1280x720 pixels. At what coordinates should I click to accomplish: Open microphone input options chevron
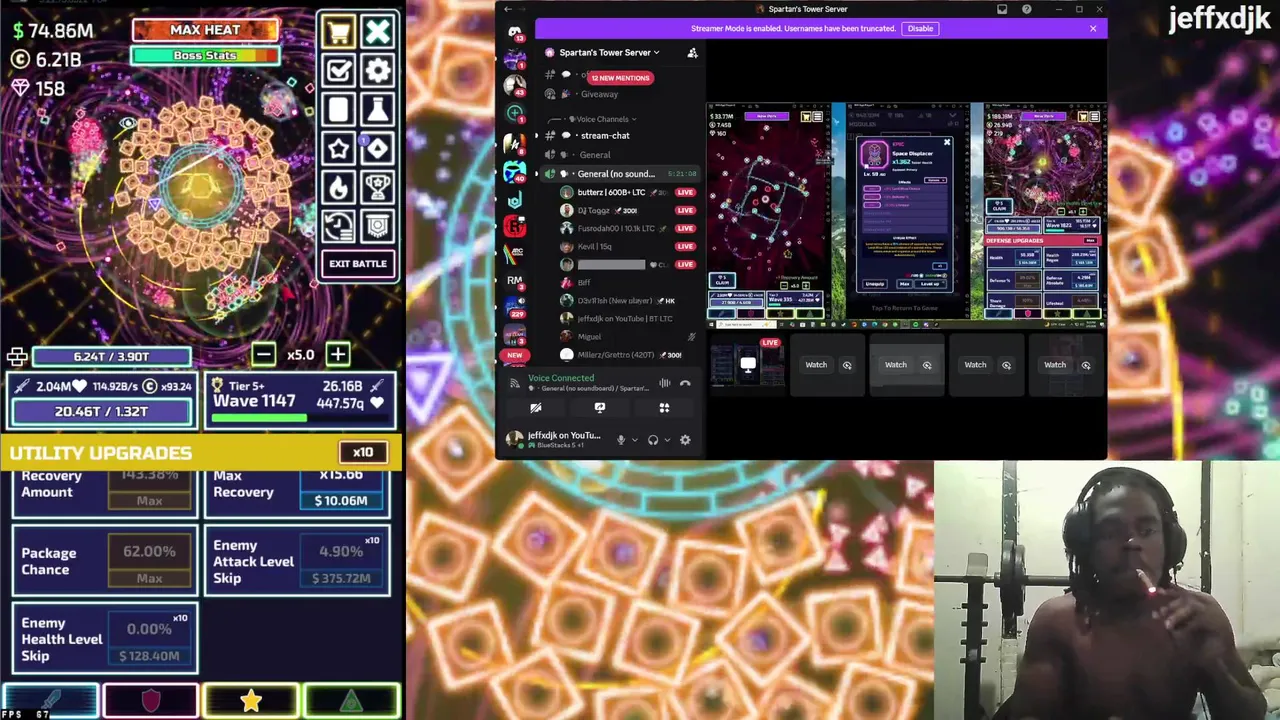[x=634, y=440]
